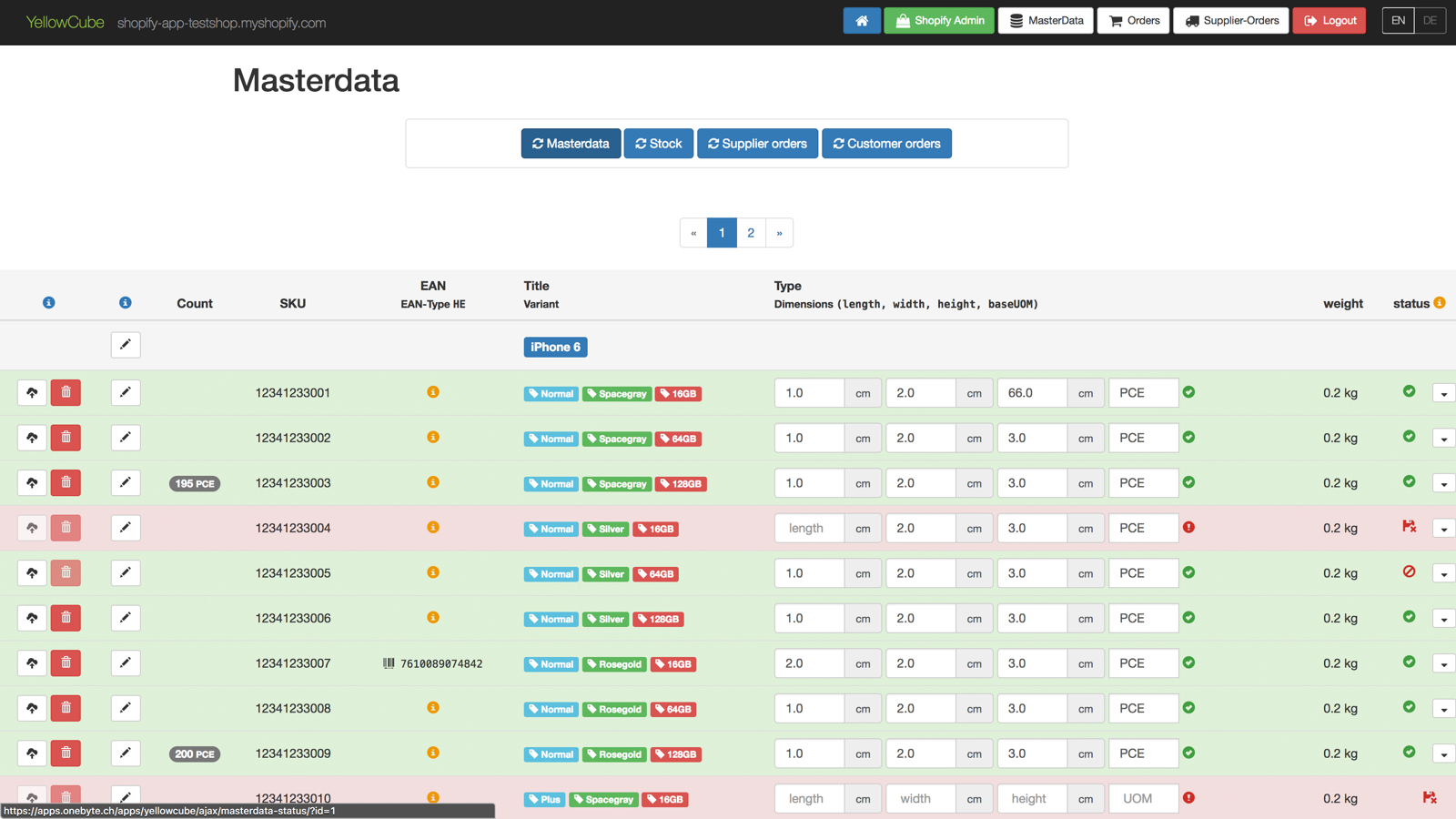Click the status info icon in the header
1456x819 pixels.
1439,300
